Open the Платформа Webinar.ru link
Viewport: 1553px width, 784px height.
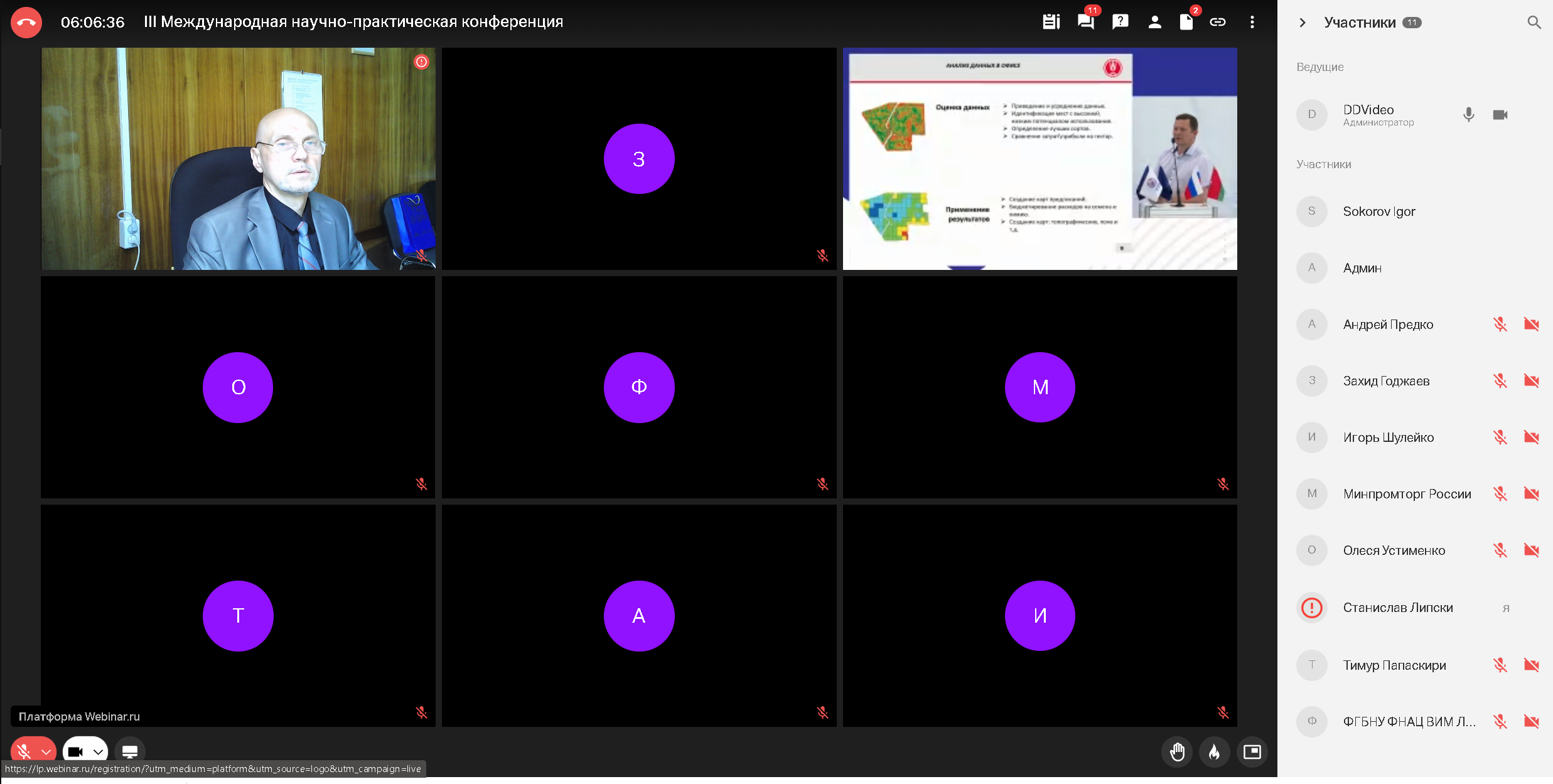pyautogui.click(x=79, y=716)
